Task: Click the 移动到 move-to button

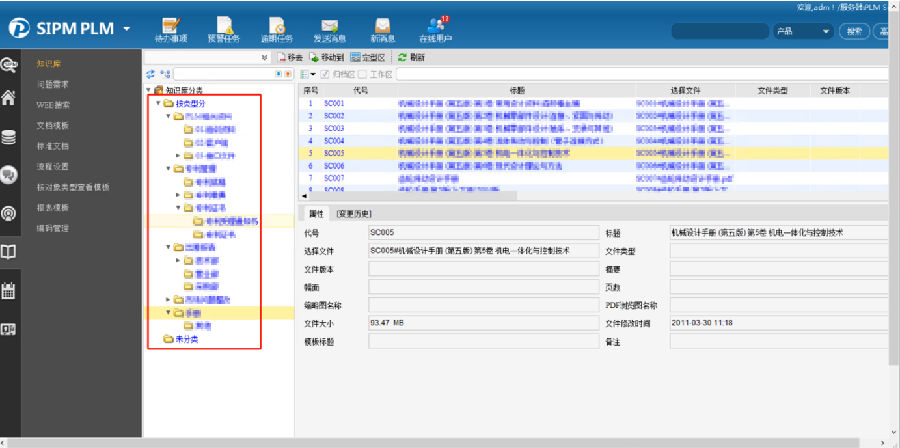Action: (x=326, y=58)
